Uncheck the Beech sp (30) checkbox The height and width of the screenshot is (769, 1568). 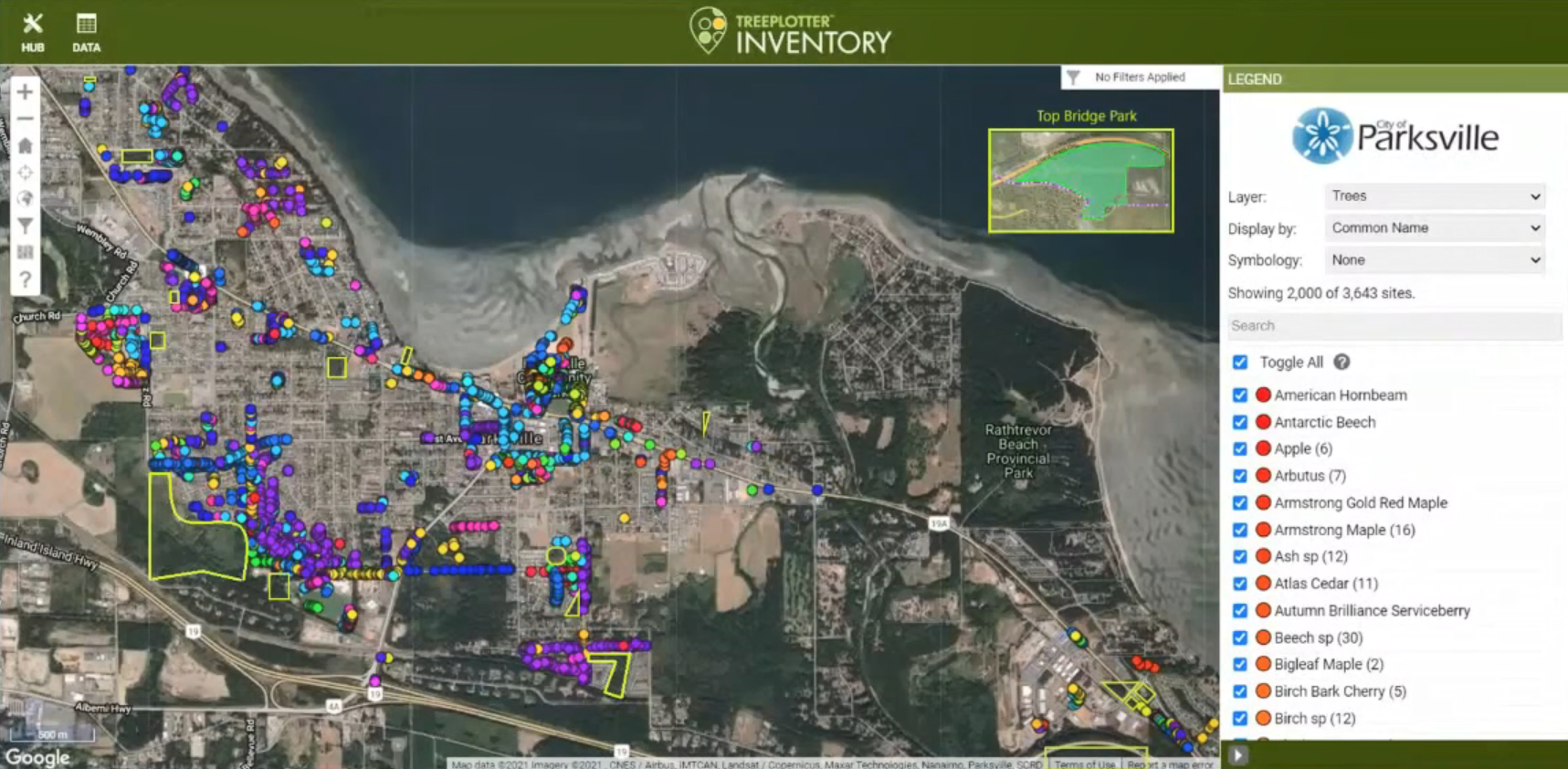[1239, 637]
